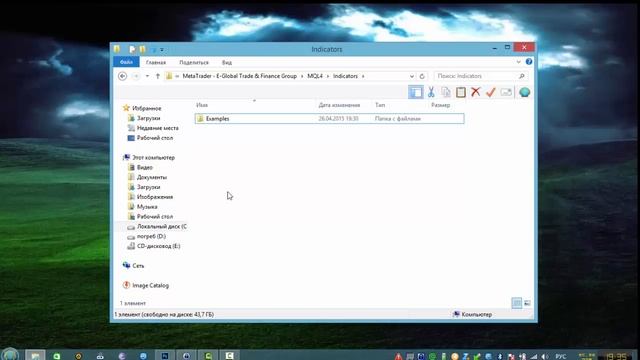Click the globe icon in toolbar

coord(524,92)
